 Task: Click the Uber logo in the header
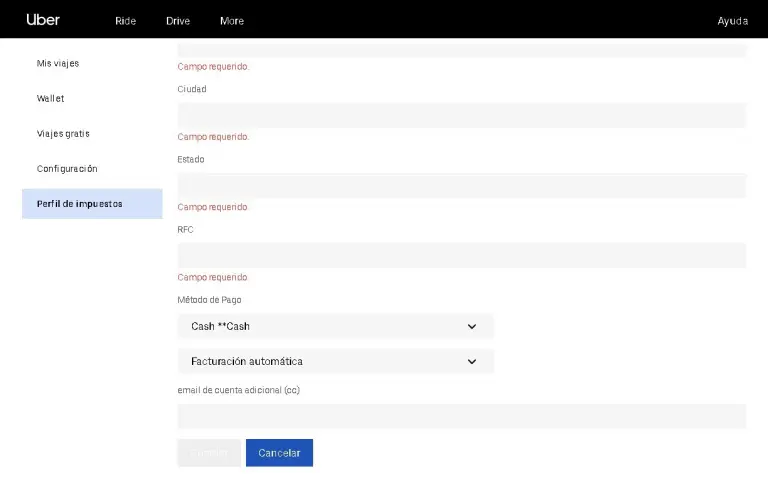[x=43, y=20]
